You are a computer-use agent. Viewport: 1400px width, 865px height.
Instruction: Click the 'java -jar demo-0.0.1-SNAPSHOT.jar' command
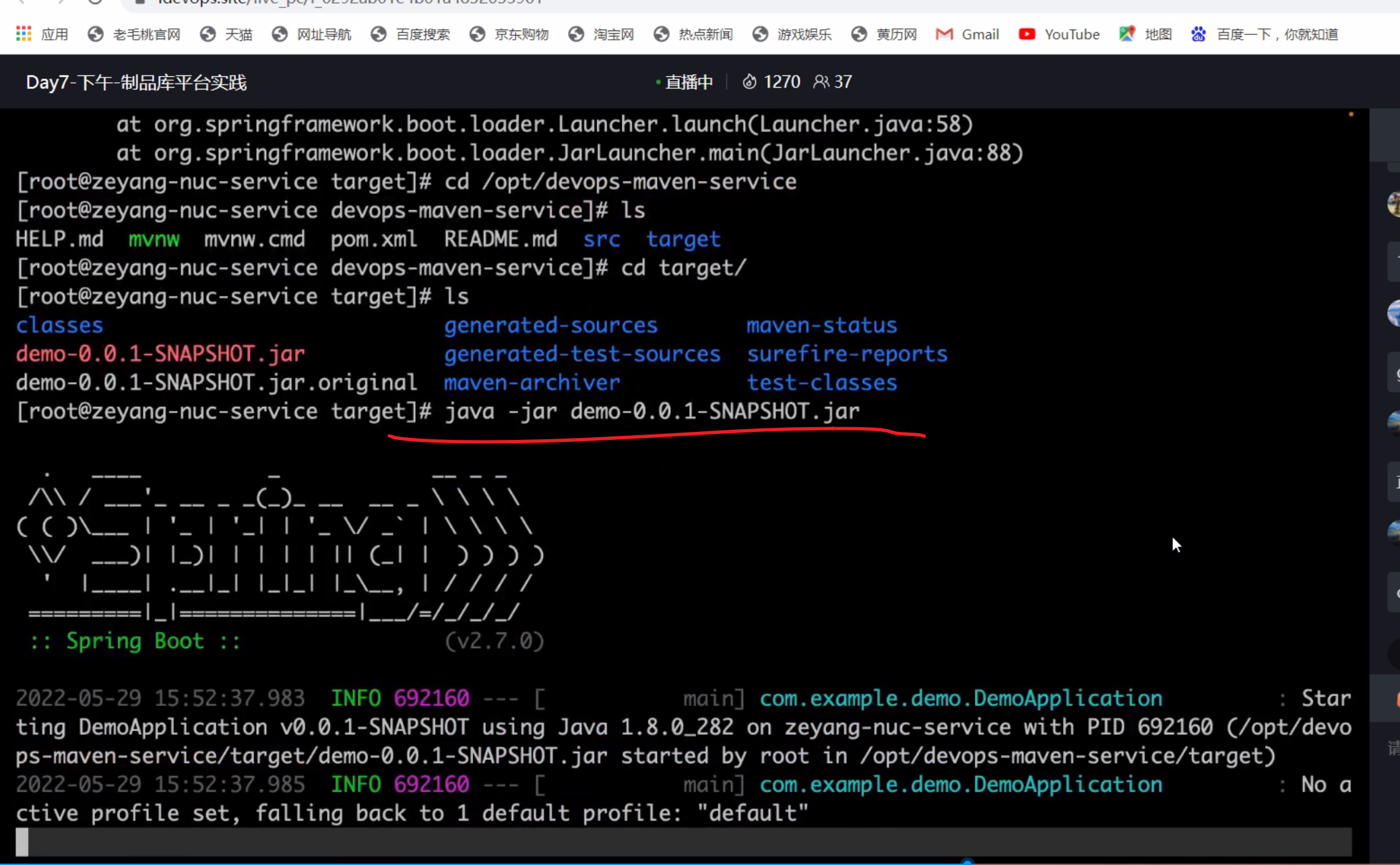pyautogui.click(x=651, y=411)
